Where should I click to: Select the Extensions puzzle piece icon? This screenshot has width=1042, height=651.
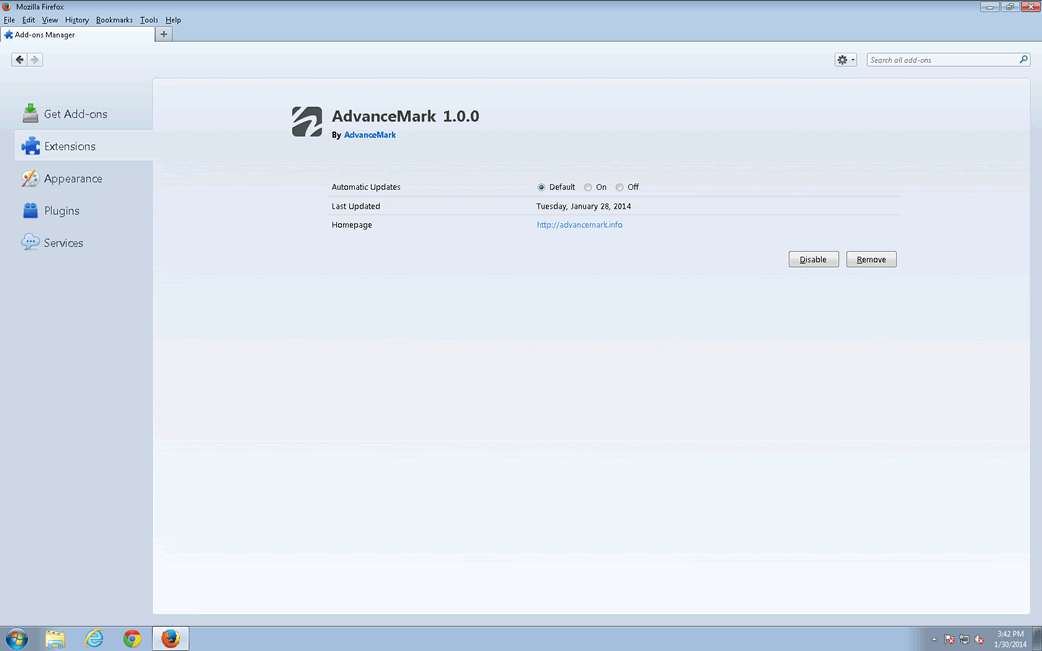31,146
